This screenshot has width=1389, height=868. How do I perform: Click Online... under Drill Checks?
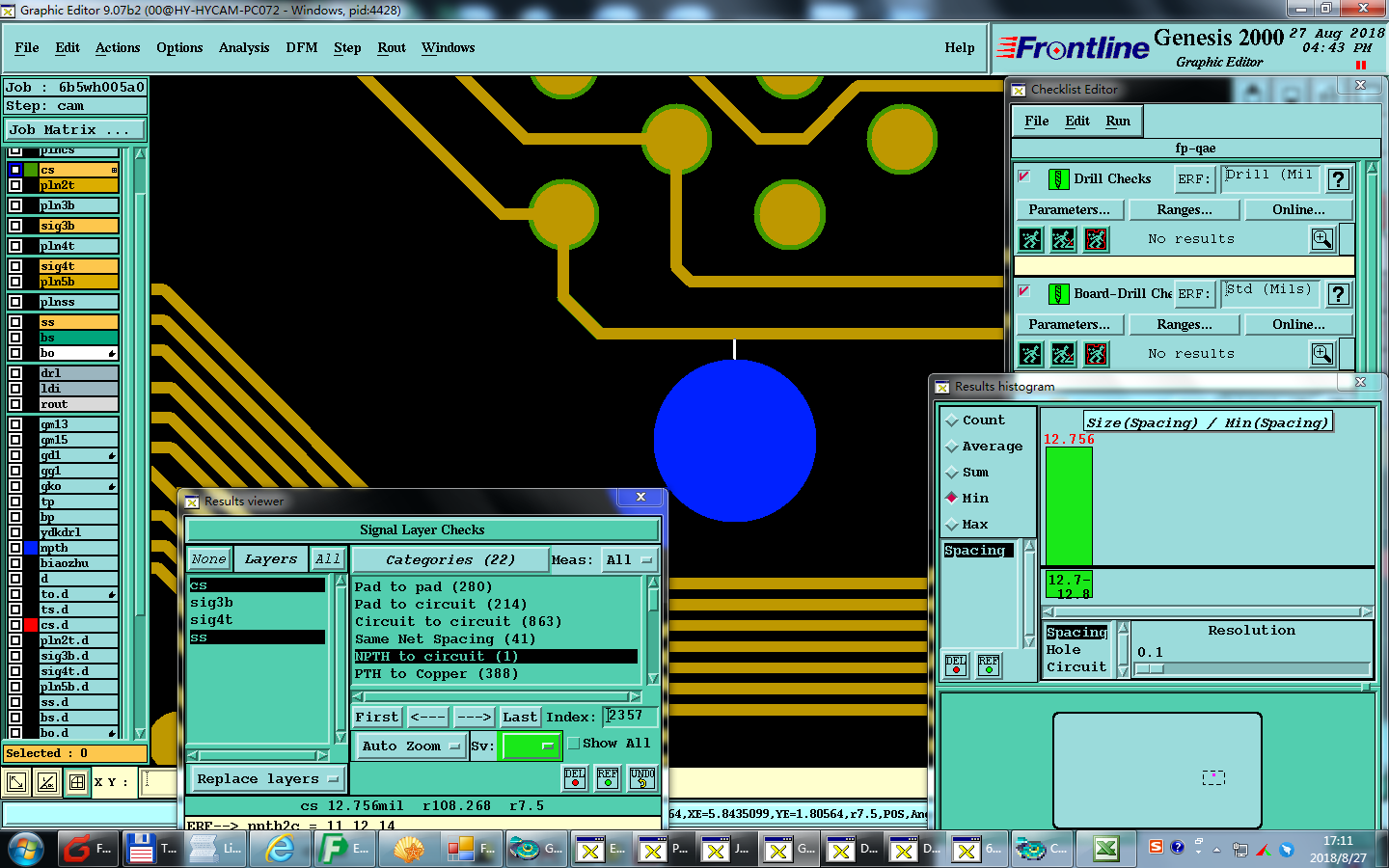pos(1298,209)
